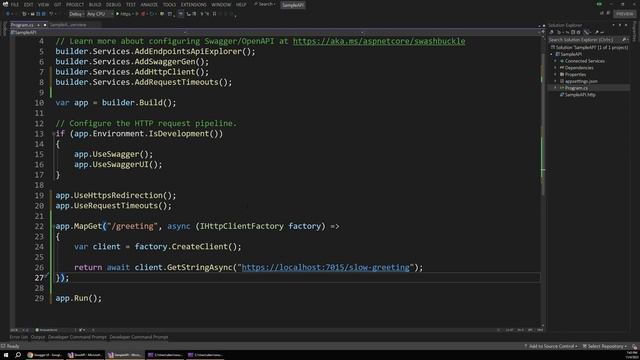Switch to the SampleAPI overview tab
This screenshot has width=640, height=360.
pyautogui.click(x=68, y=25)
